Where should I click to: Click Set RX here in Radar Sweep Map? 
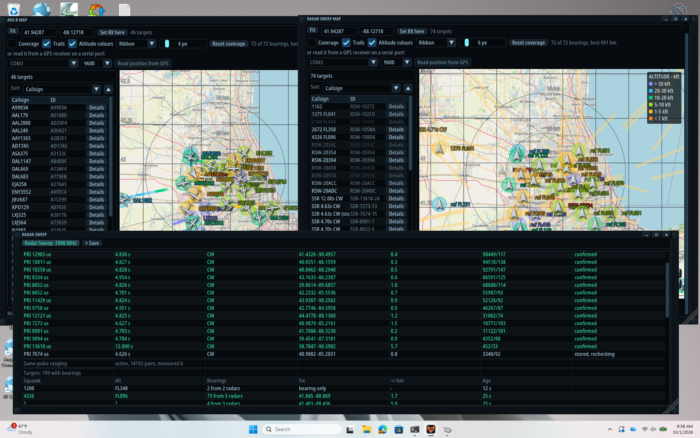412,31
